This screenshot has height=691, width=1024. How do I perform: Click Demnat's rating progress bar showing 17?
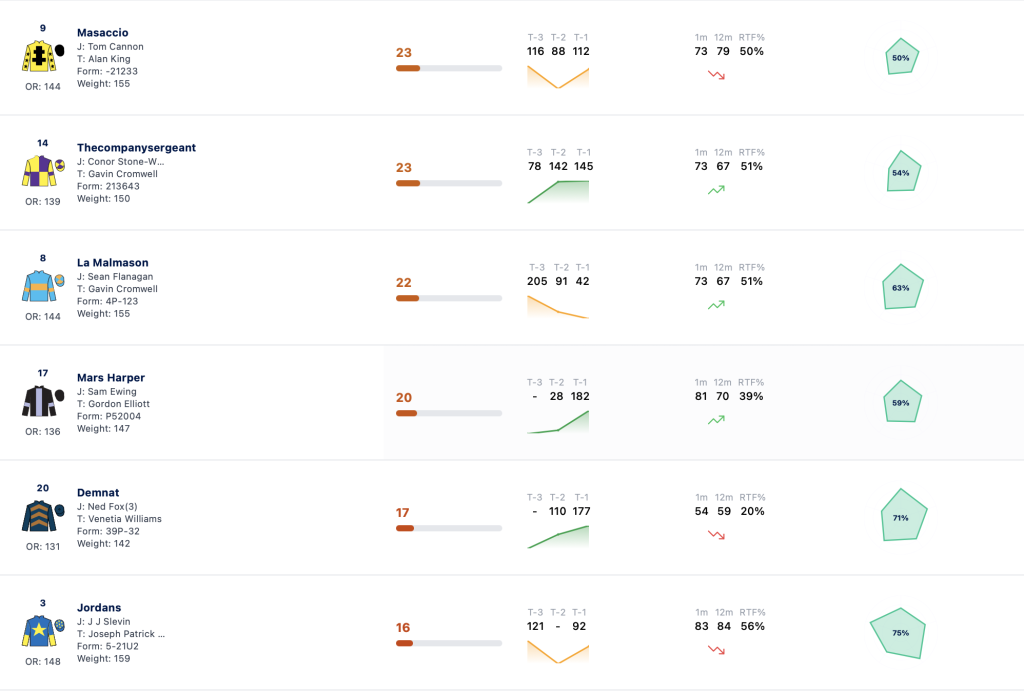pos(449,528)
